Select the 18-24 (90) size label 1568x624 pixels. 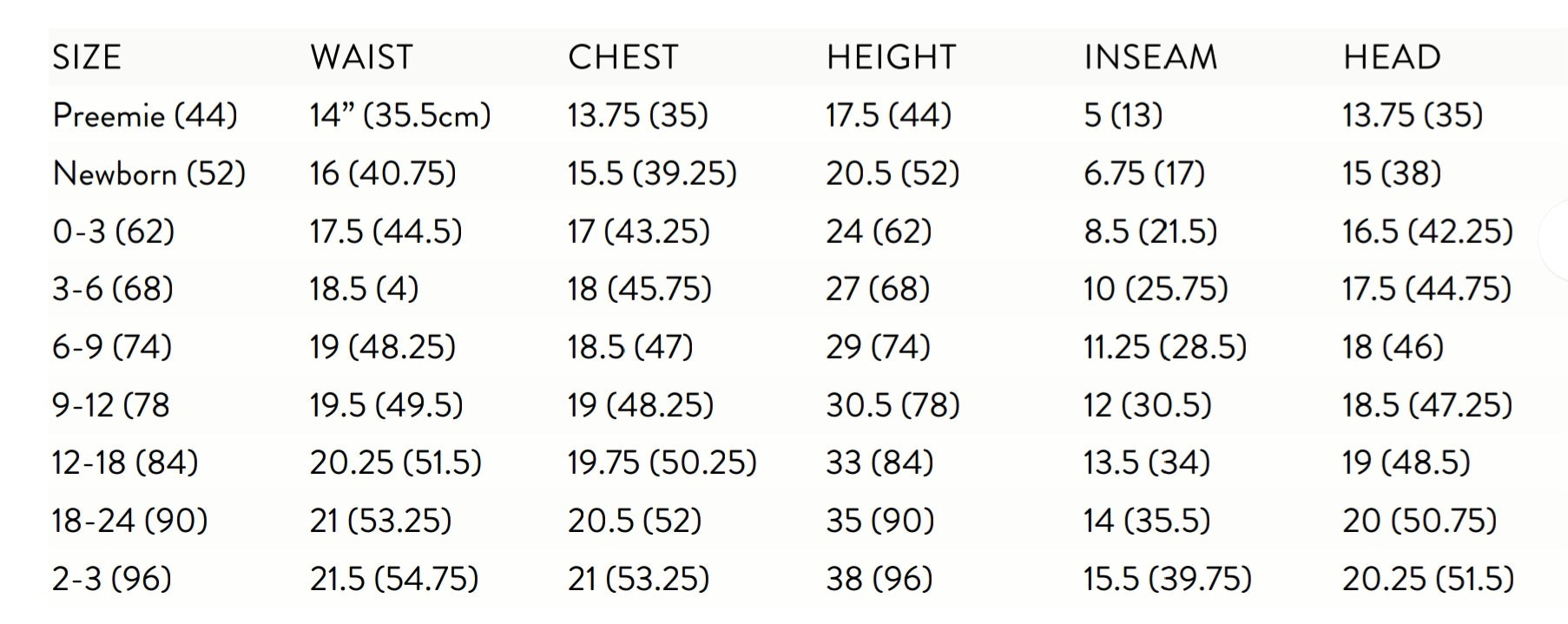click(129, 521)
